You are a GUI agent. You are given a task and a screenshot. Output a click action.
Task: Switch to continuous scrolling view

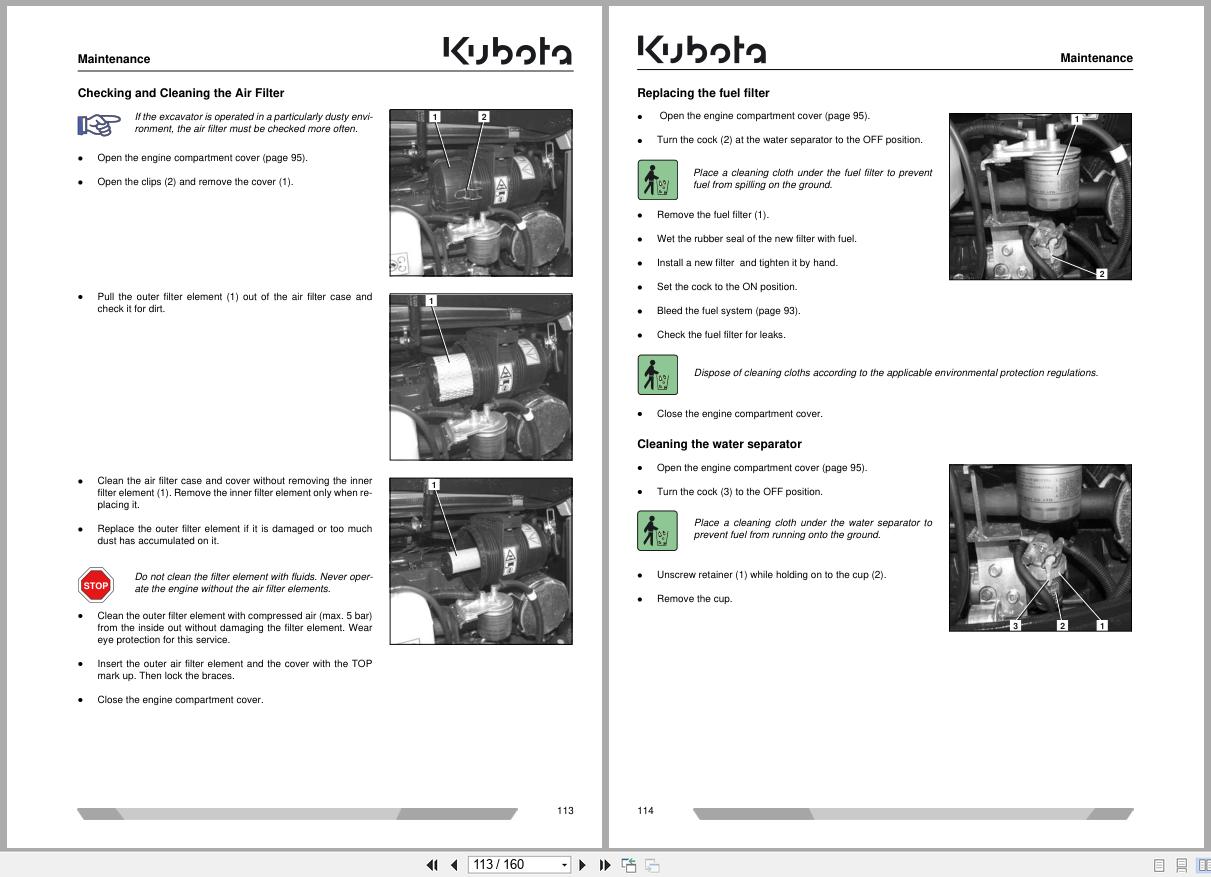point(1181,866)
